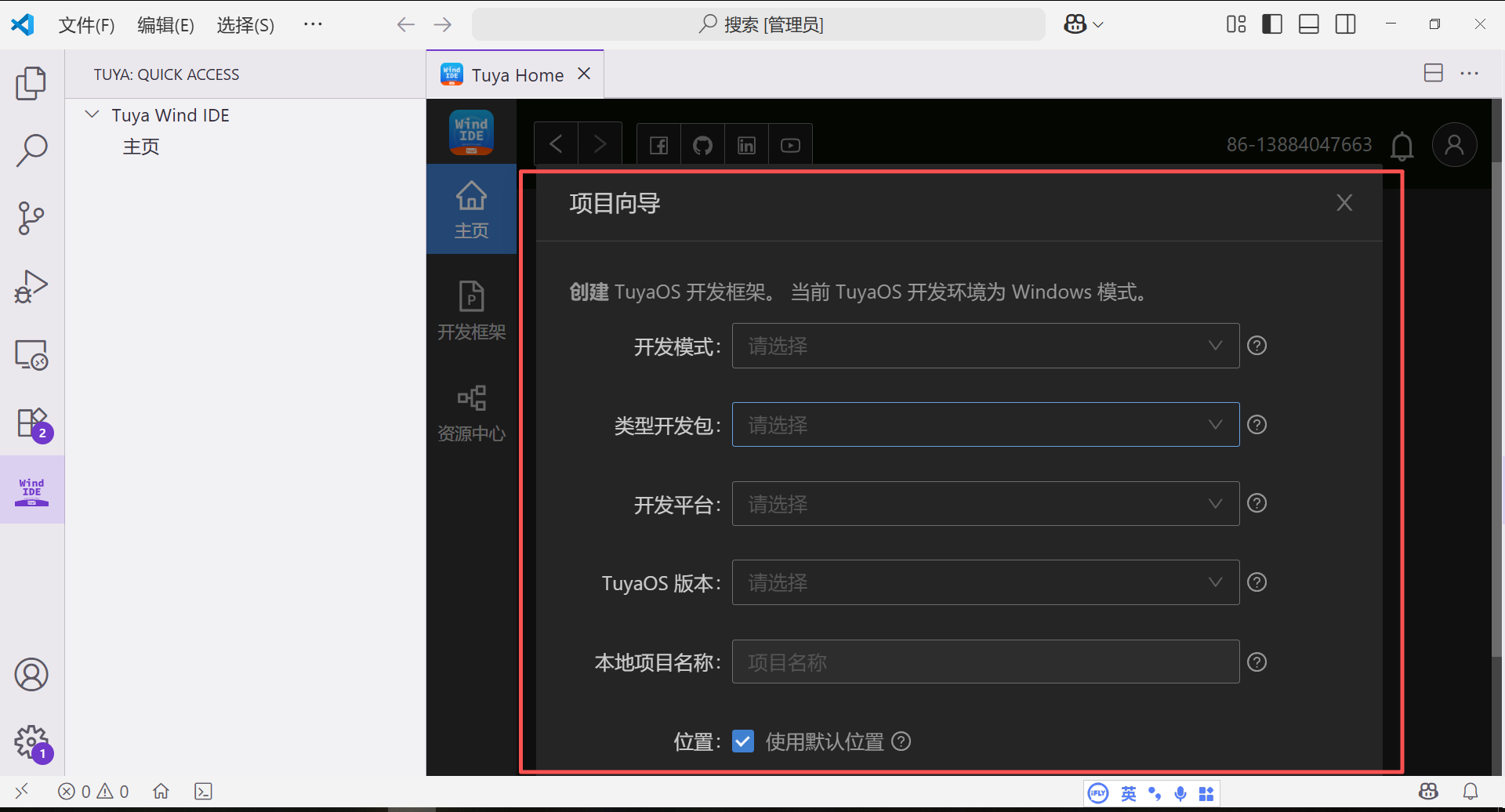Viewport: 1505px width, 812px height.
Task: Toggle the bottom panel visibility
Action: tap(1308, 24)
